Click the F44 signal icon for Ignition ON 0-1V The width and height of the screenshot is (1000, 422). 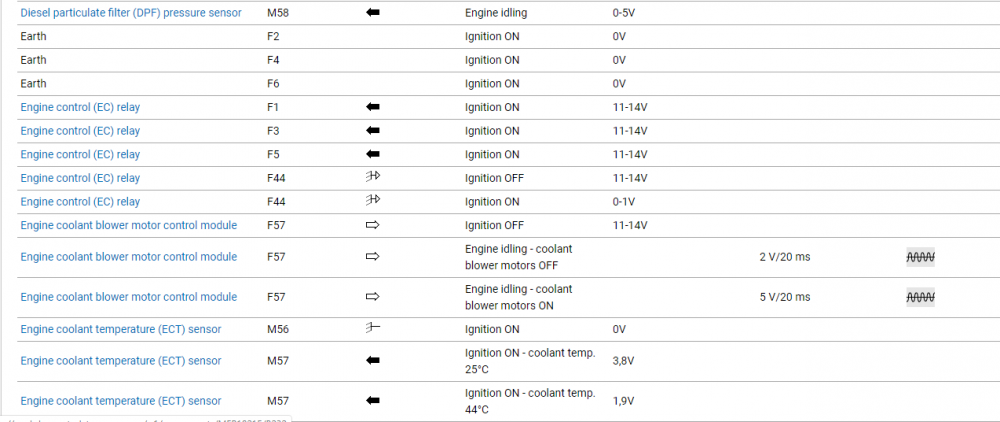(x=374, y=202)
